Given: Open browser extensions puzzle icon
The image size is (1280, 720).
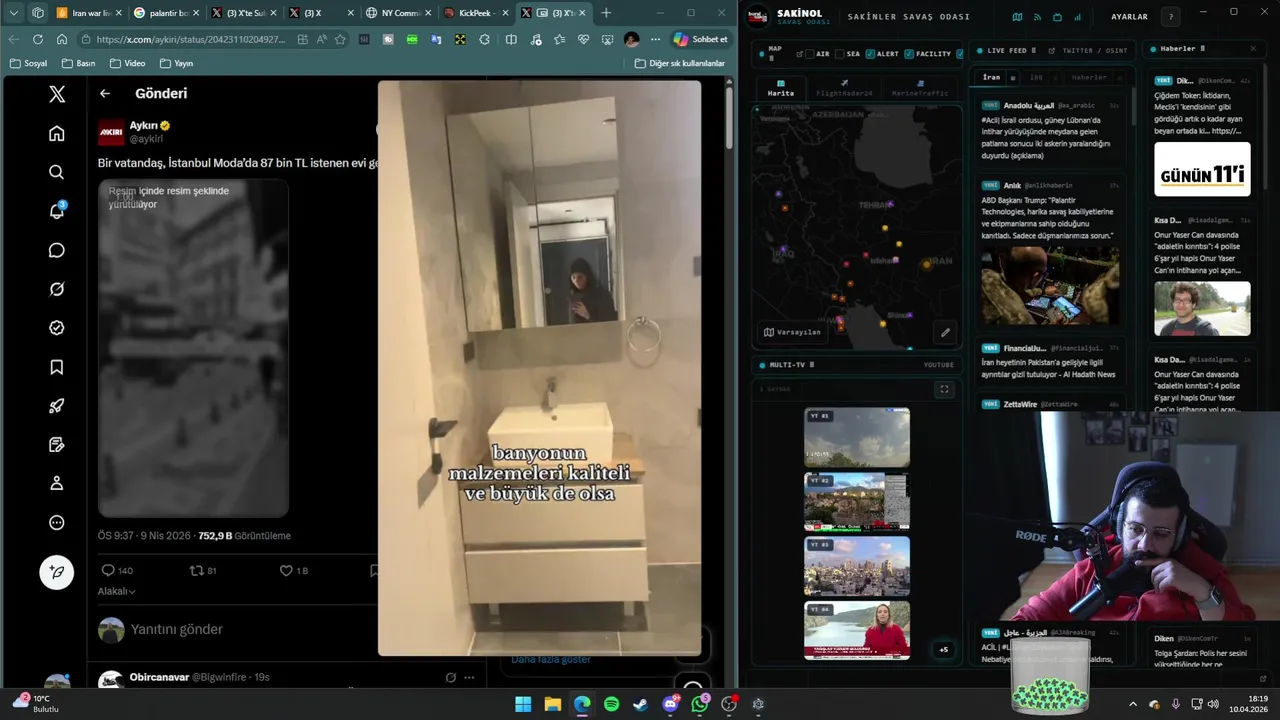Looking at the screenshot, I should (484, 39).
